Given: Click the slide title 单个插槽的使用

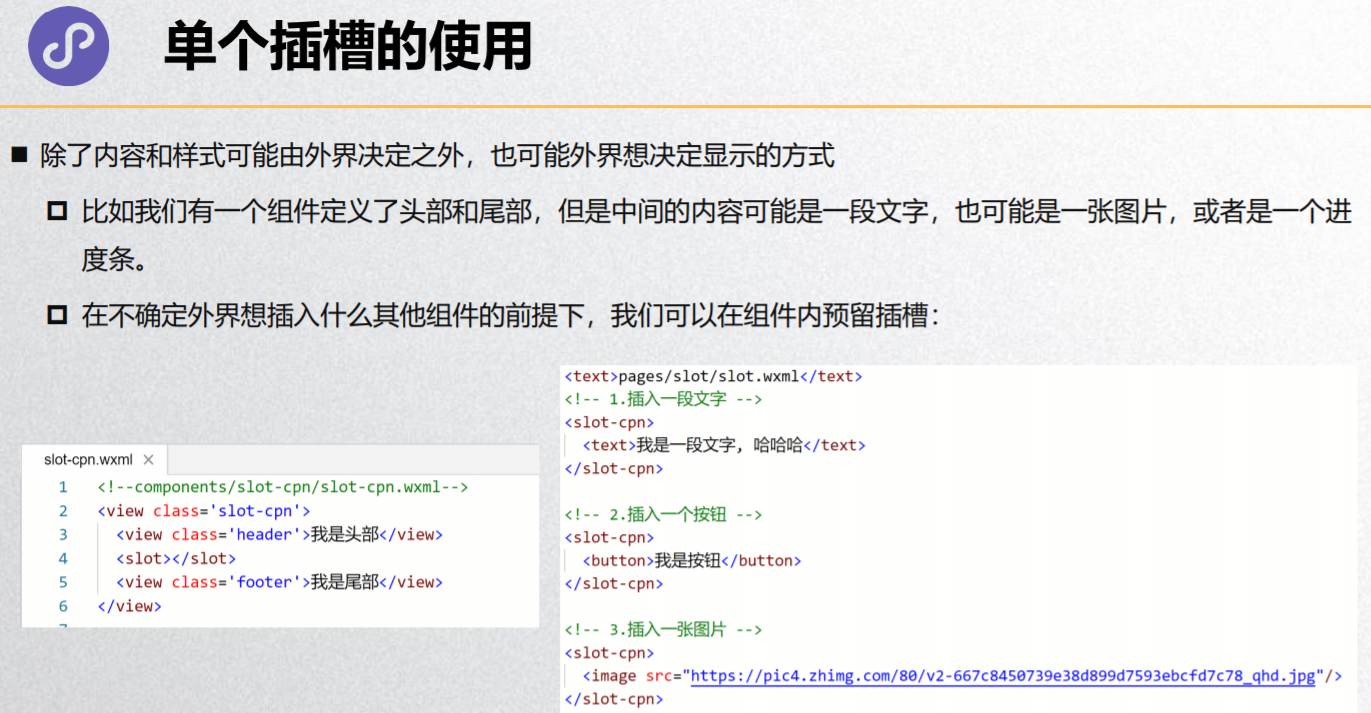Looking at the screenshot, I should [347, 48].
